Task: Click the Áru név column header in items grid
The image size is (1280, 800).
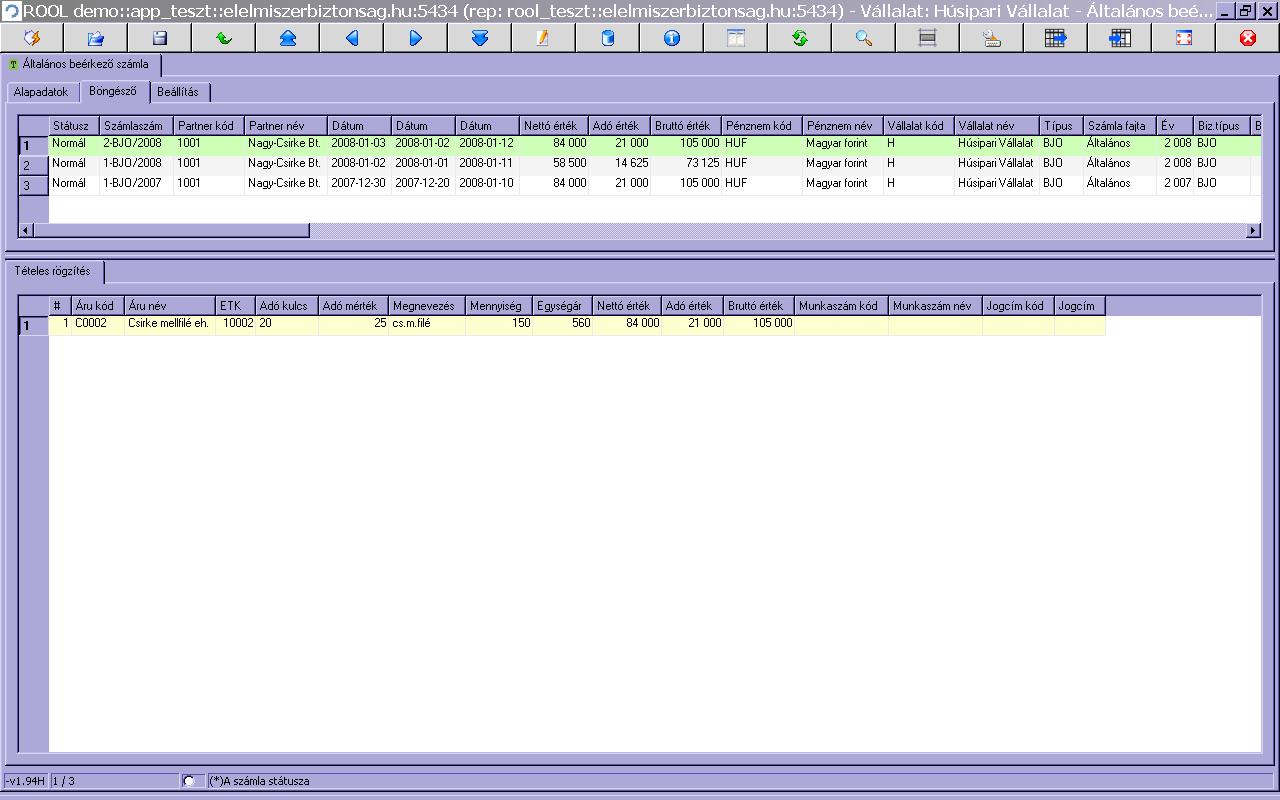Action: 170,306
